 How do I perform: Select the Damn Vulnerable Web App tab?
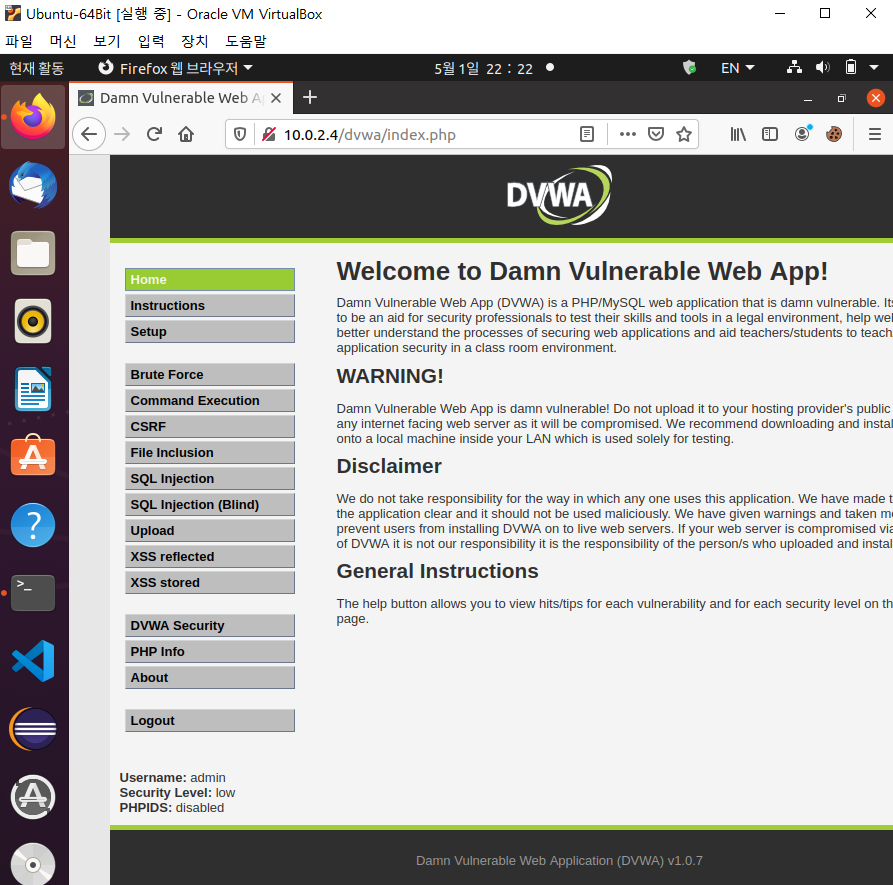coord(181,98)
